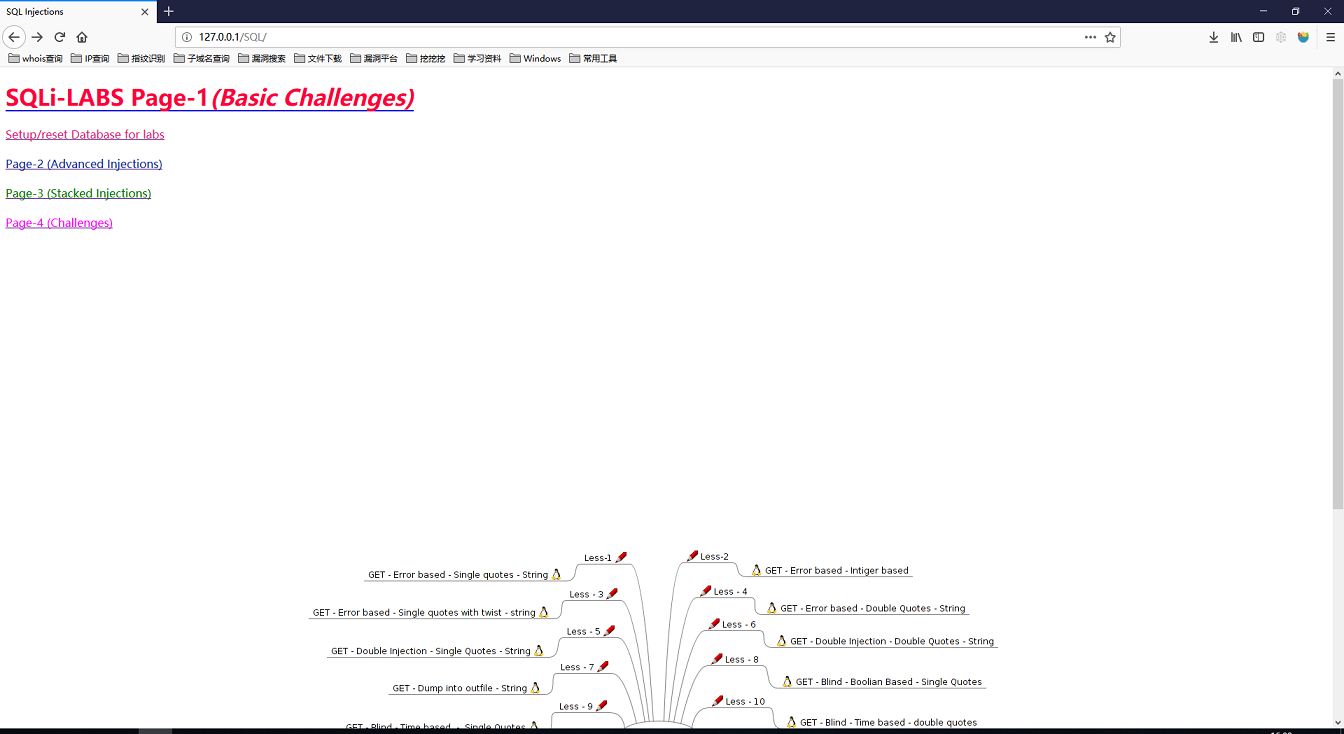Open the '学习资料' bookmark folder
This screenshot has width=1344, height=734.
pyautogui.click(x=477, y=58)
